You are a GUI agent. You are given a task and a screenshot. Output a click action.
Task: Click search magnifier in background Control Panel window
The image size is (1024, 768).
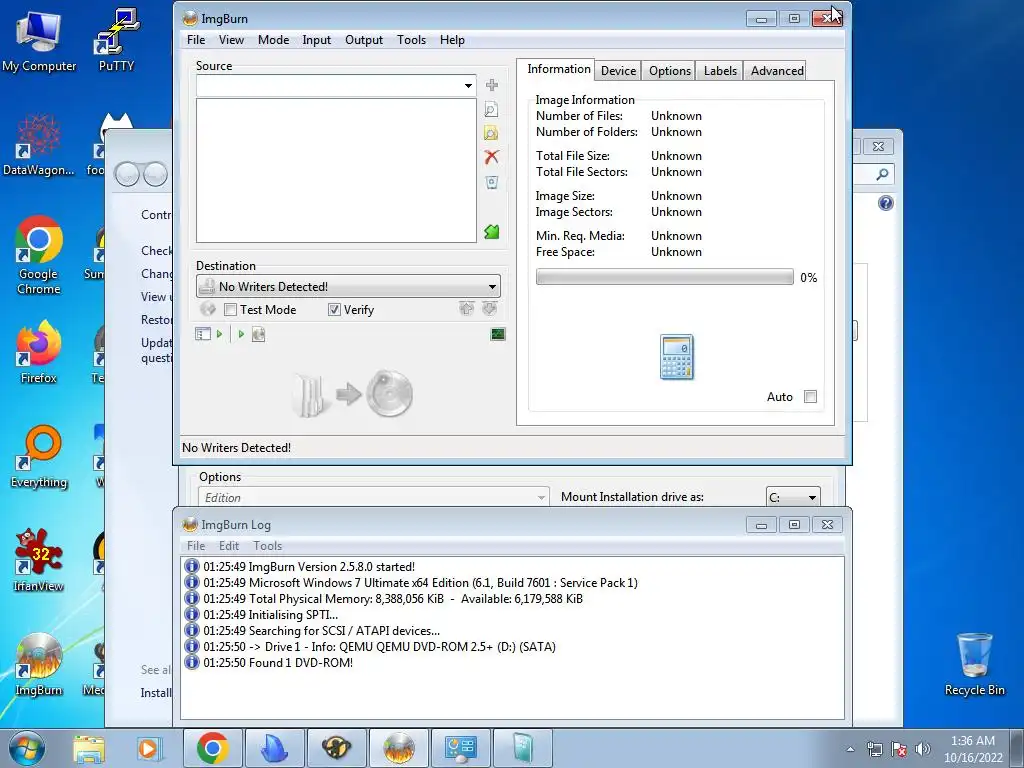pos(882,174)
